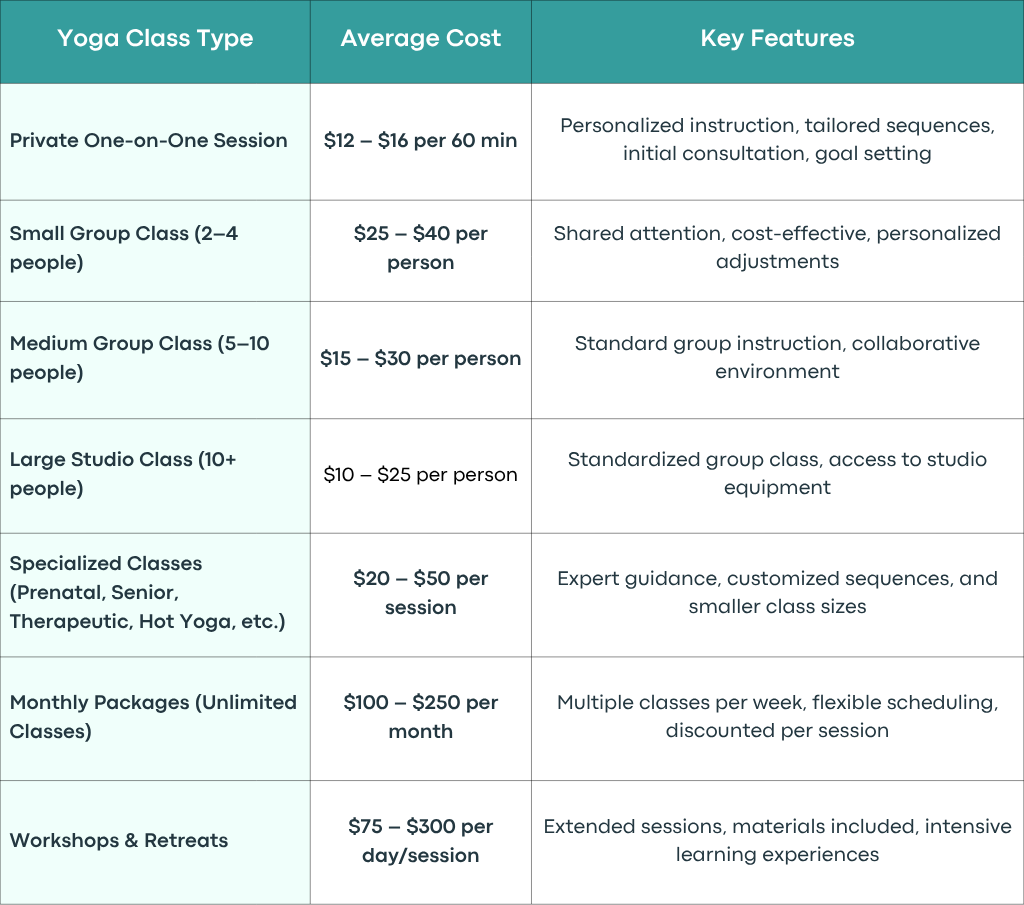
Task: Click the $15 – $30 per person cell
Action: point(421,358)
